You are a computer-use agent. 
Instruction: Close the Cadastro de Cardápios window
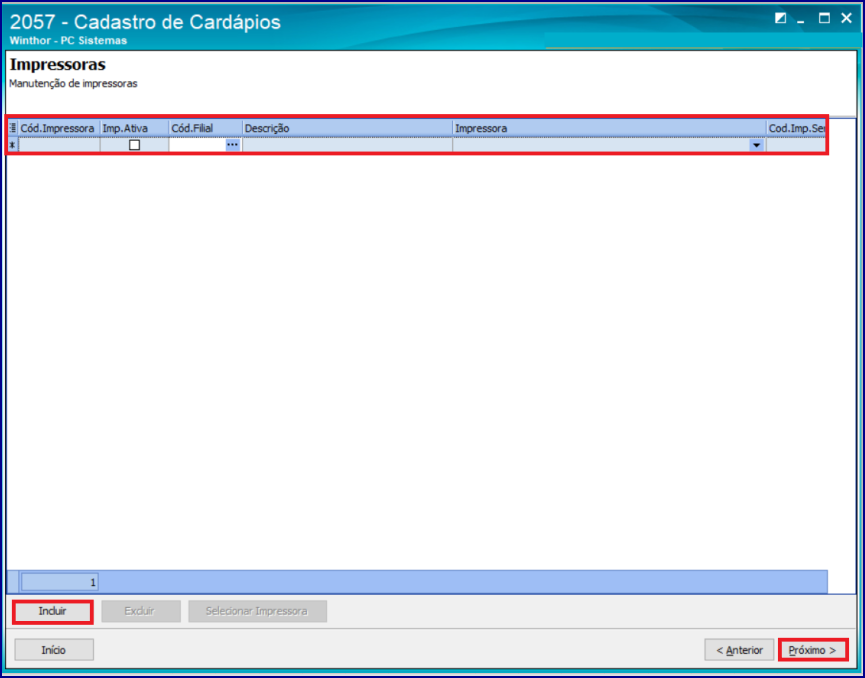click(x=846, y=18)
